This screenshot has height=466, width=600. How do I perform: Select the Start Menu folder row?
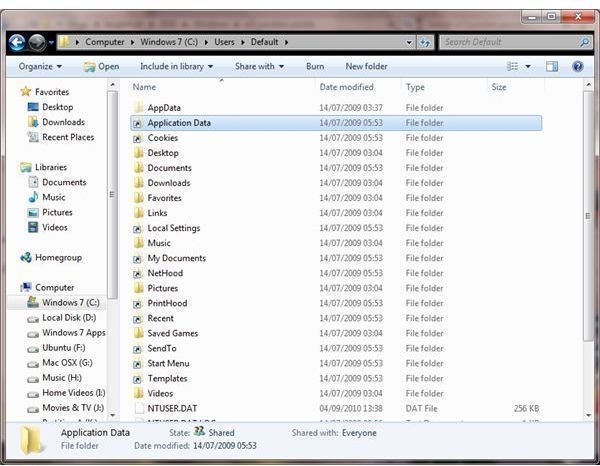coord(336,363)
